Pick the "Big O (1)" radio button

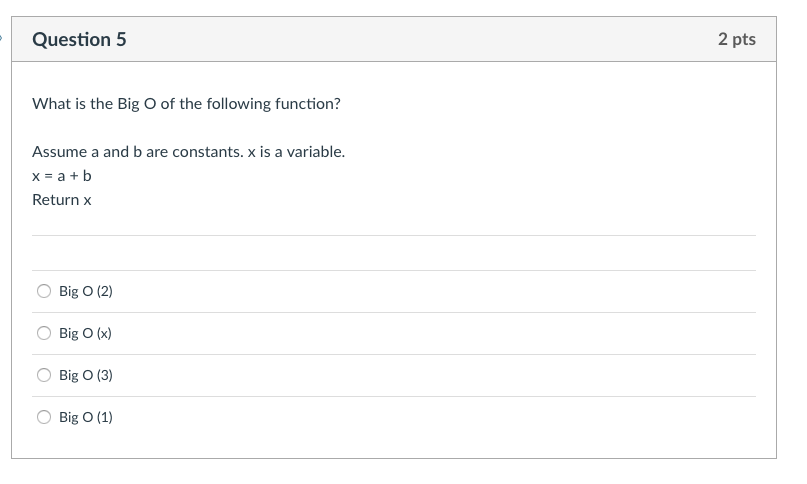44,417
